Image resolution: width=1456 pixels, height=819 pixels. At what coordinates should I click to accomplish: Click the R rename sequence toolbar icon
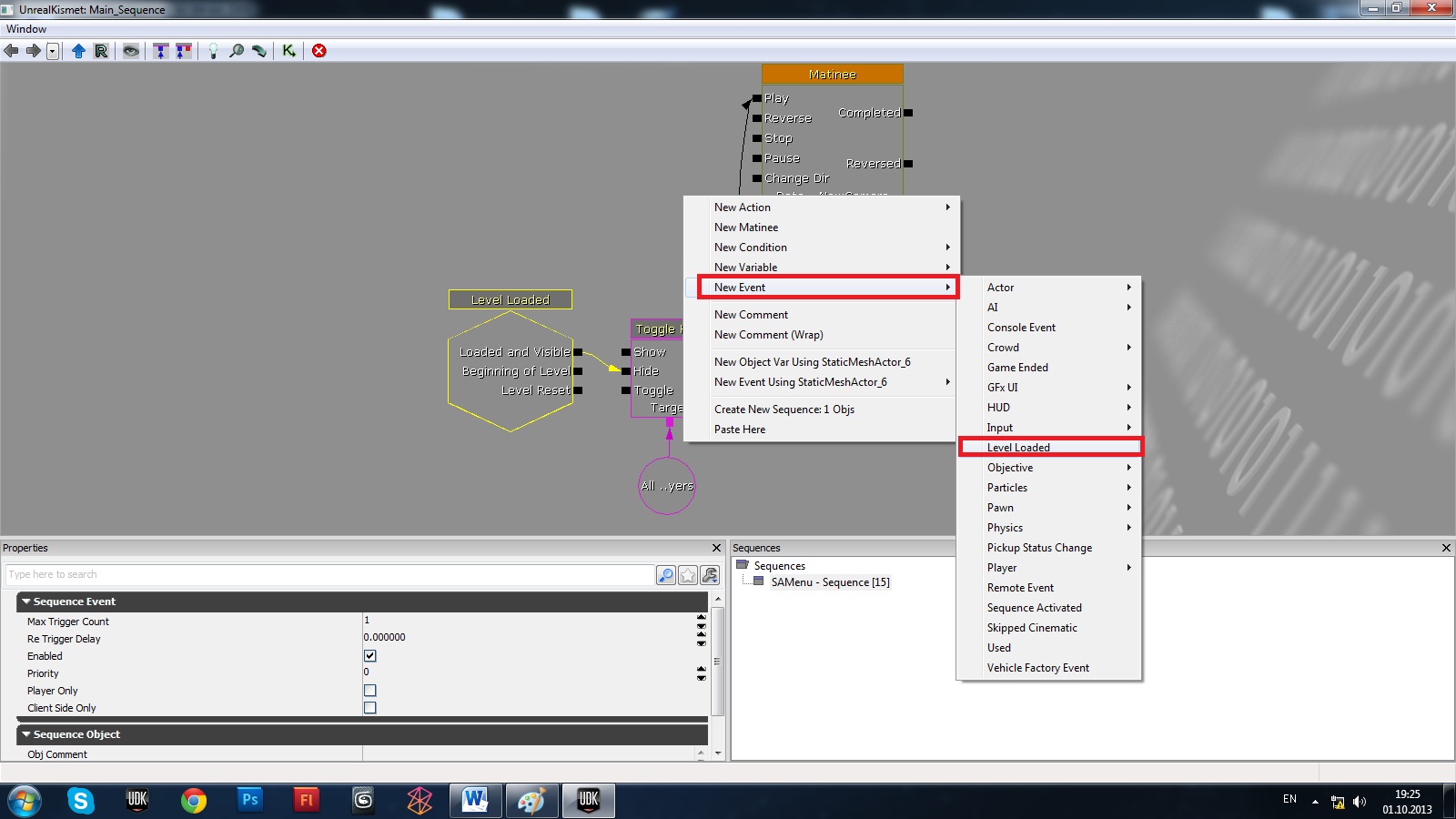101,51
